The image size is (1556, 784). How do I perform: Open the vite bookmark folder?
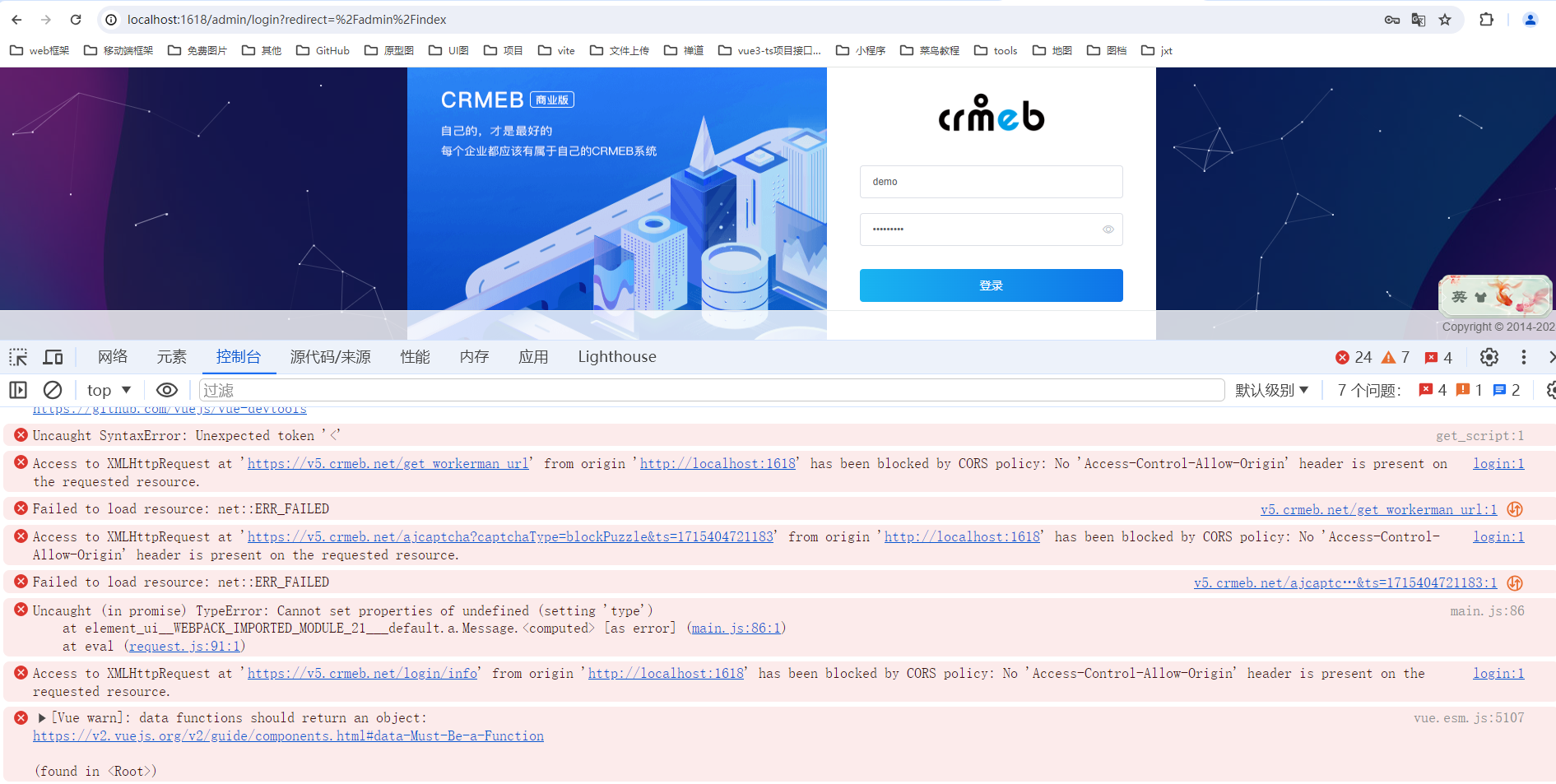(556, 50)
